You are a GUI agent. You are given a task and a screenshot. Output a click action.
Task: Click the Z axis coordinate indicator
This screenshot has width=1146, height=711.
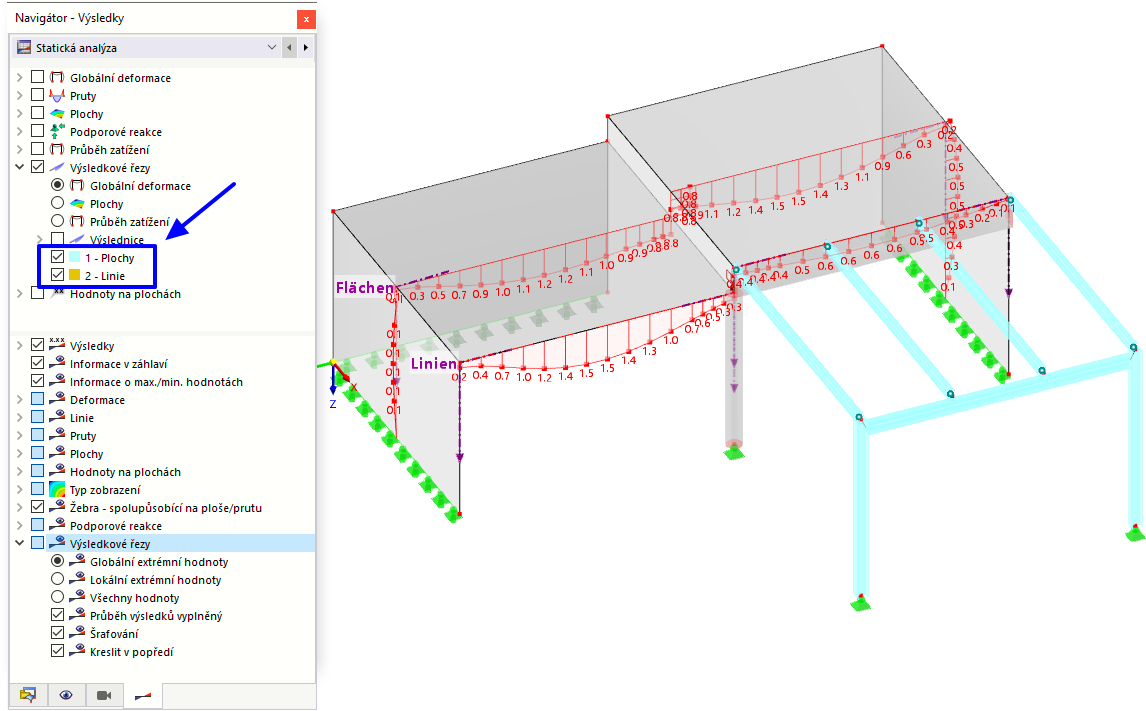(333, 404)
